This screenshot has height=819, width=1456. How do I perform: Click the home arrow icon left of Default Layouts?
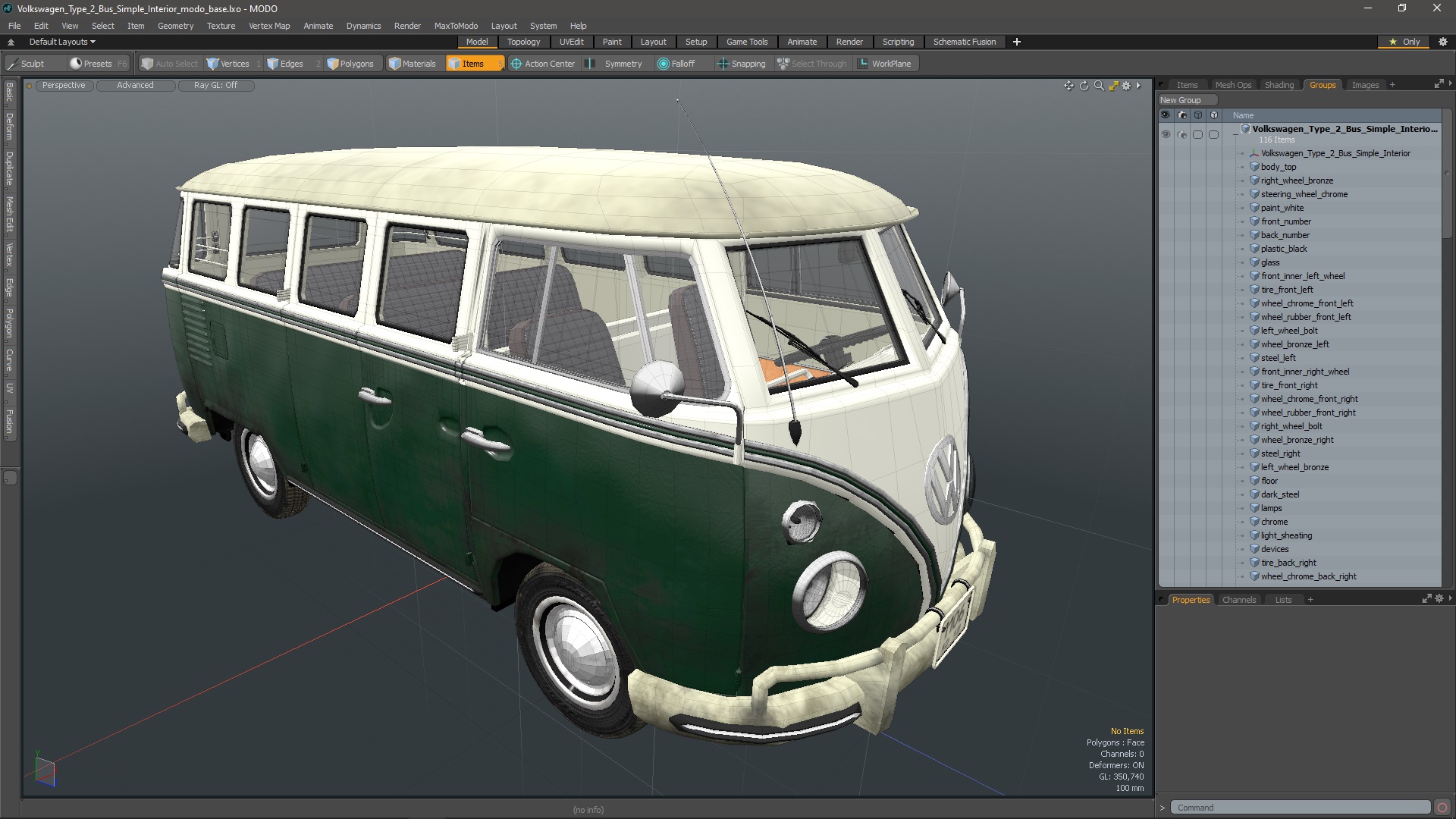click(x=11, y=42)
